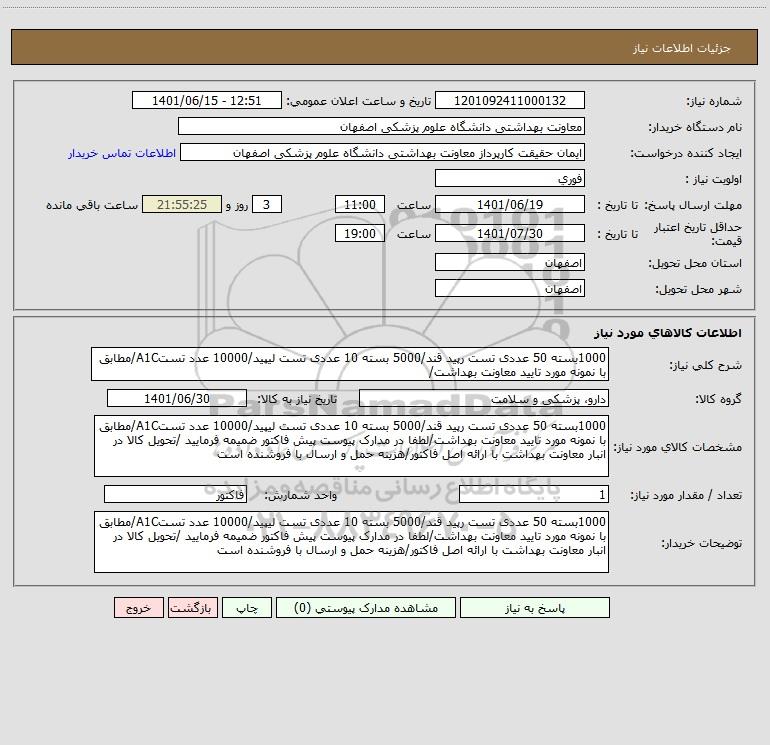Click requester field ایمان حقیقت کارپرداز

click(383, 153)
